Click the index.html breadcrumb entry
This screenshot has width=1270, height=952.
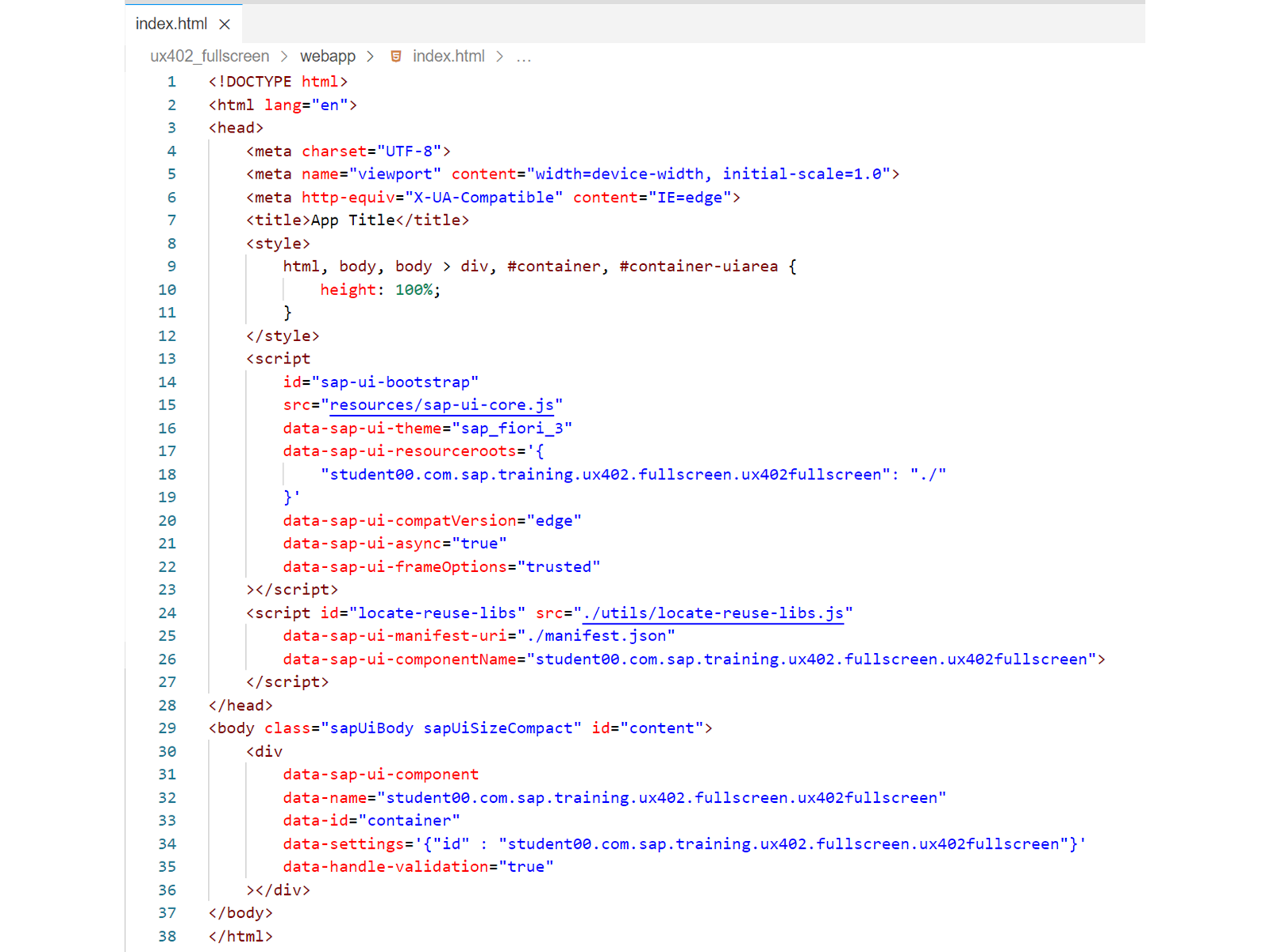tap(448, 56)
